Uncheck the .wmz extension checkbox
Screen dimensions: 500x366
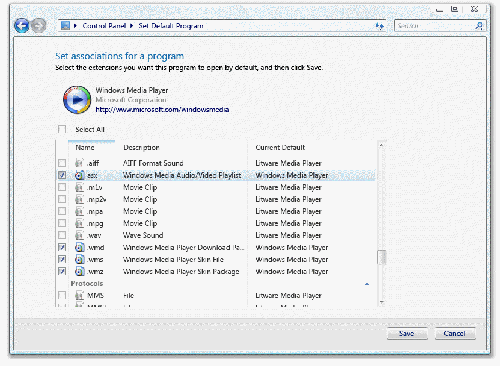(x=62, y=271)
